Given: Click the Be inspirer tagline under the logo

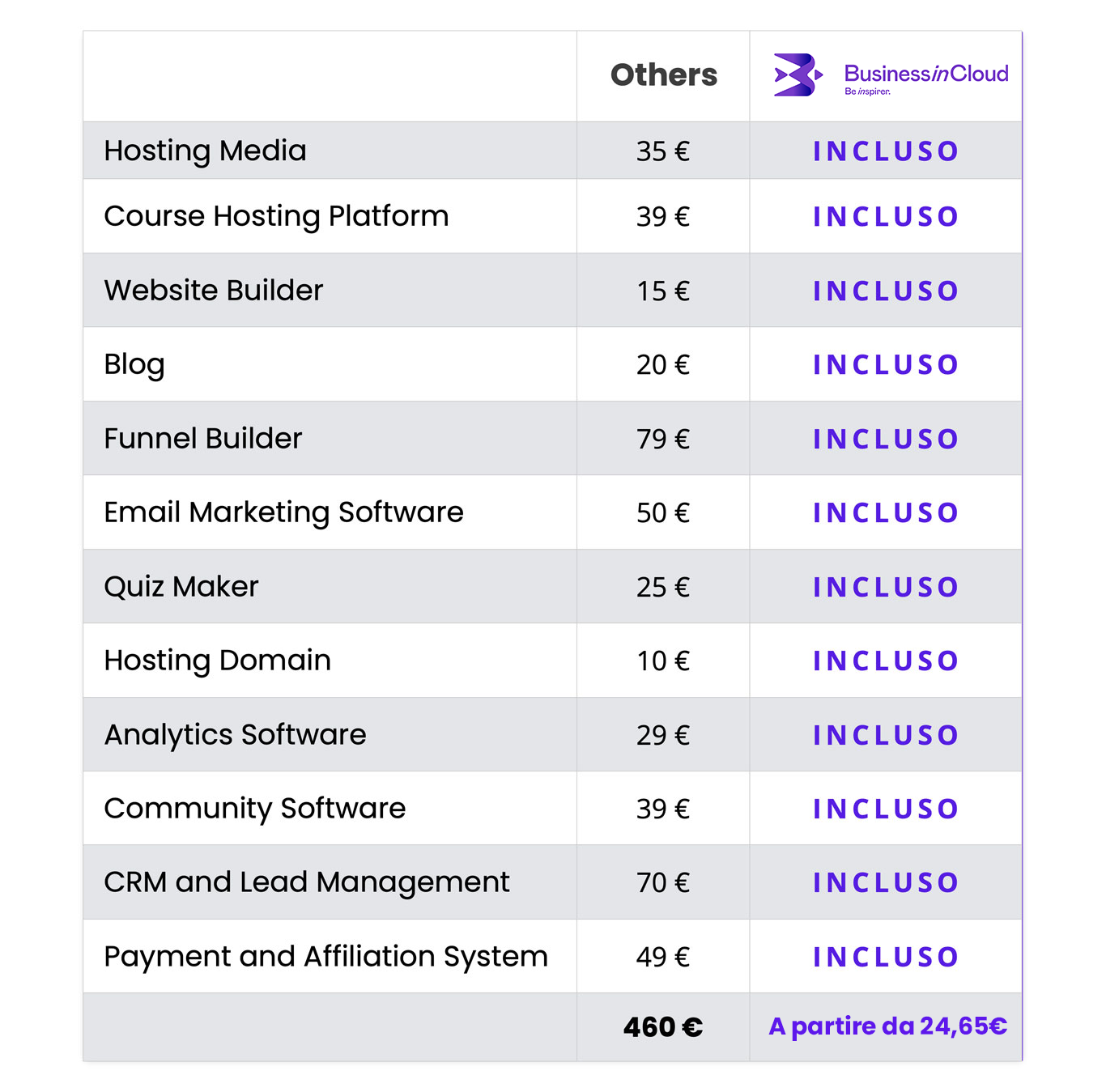Looking at the screenshot, I should 867,91.
